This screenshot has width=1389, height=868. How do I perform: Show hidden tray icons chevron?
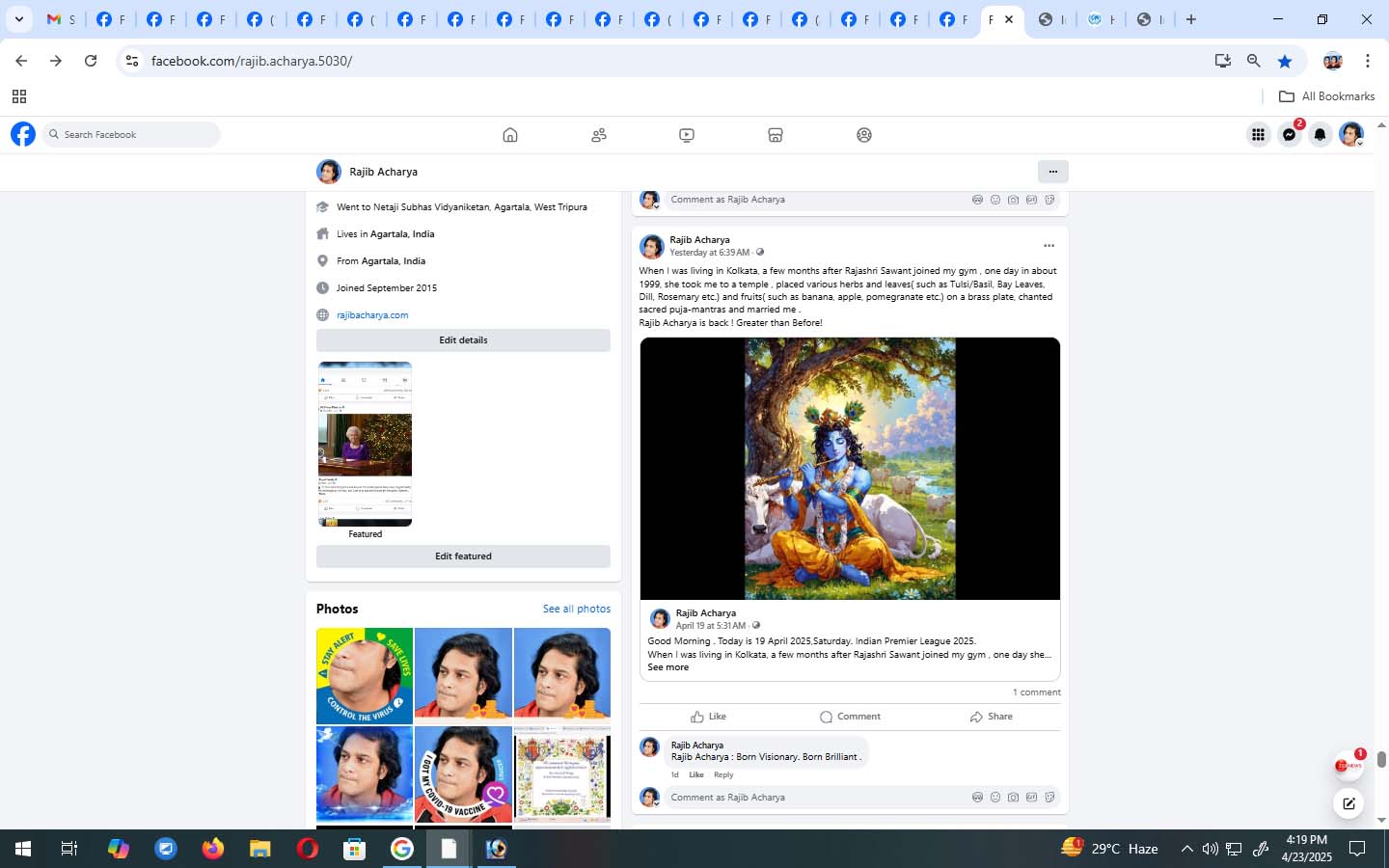(1187, 849)
